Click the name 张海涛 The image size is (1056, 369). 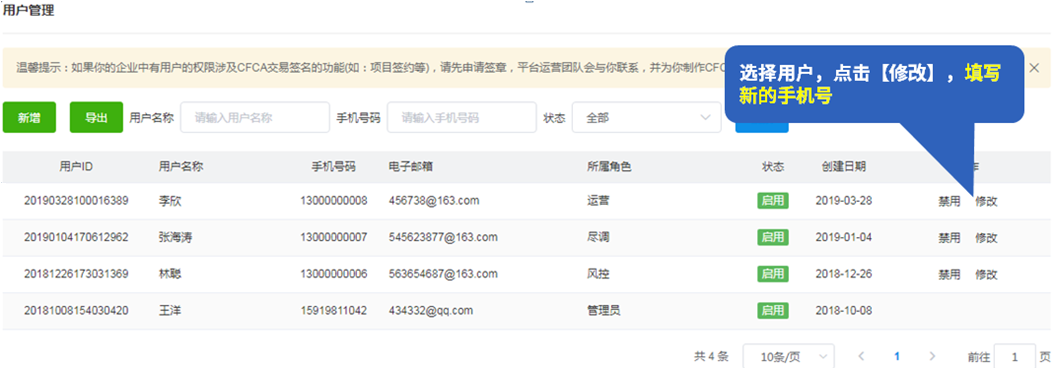click(175, 237)
